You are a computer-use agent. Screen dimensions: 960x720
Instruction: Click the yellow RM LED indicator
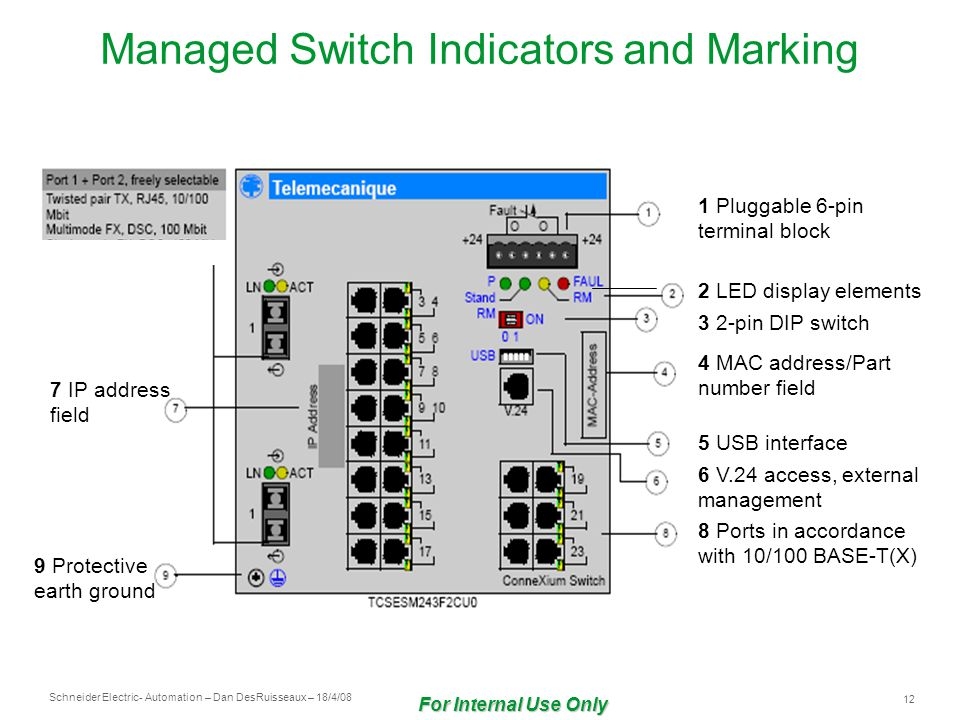point(544,283)
